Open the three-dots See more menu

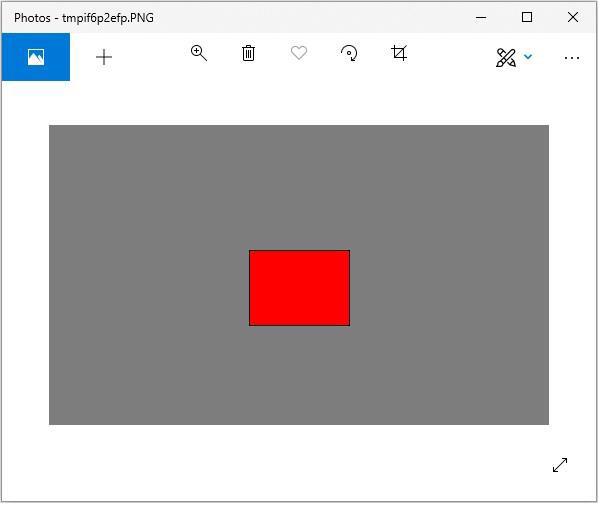(572, 57)
